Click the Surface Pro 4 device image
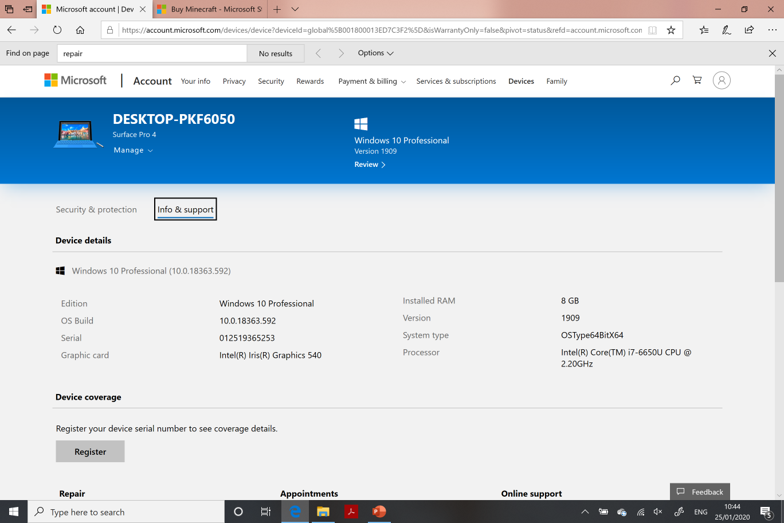The image size is (784, 523). pyautogui.click(x=78, y=134)
